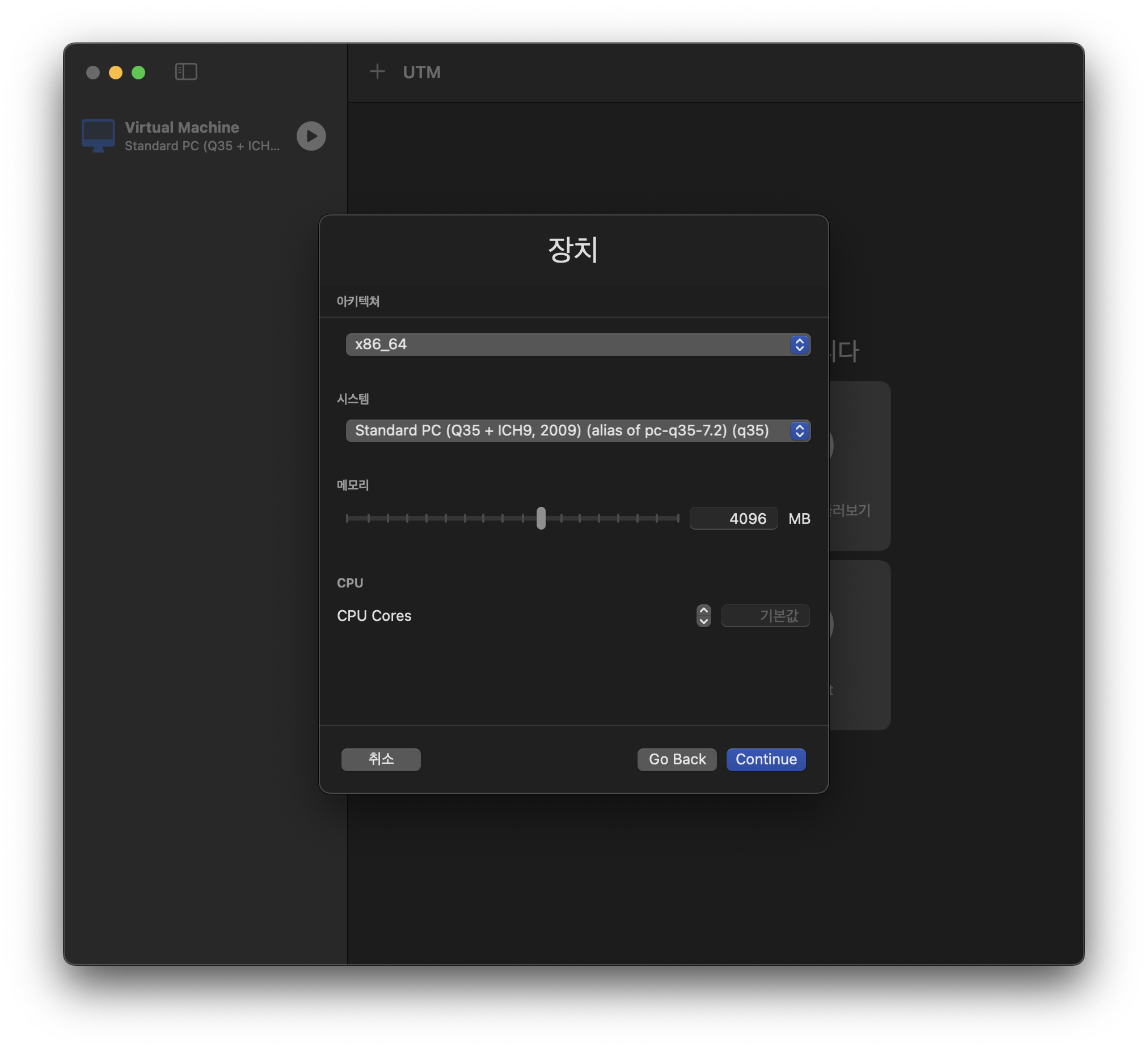This screenshot has height=1049, width=1148.
Task: Start the Virtual Machine with the play button
Action: tap(311, 136)
